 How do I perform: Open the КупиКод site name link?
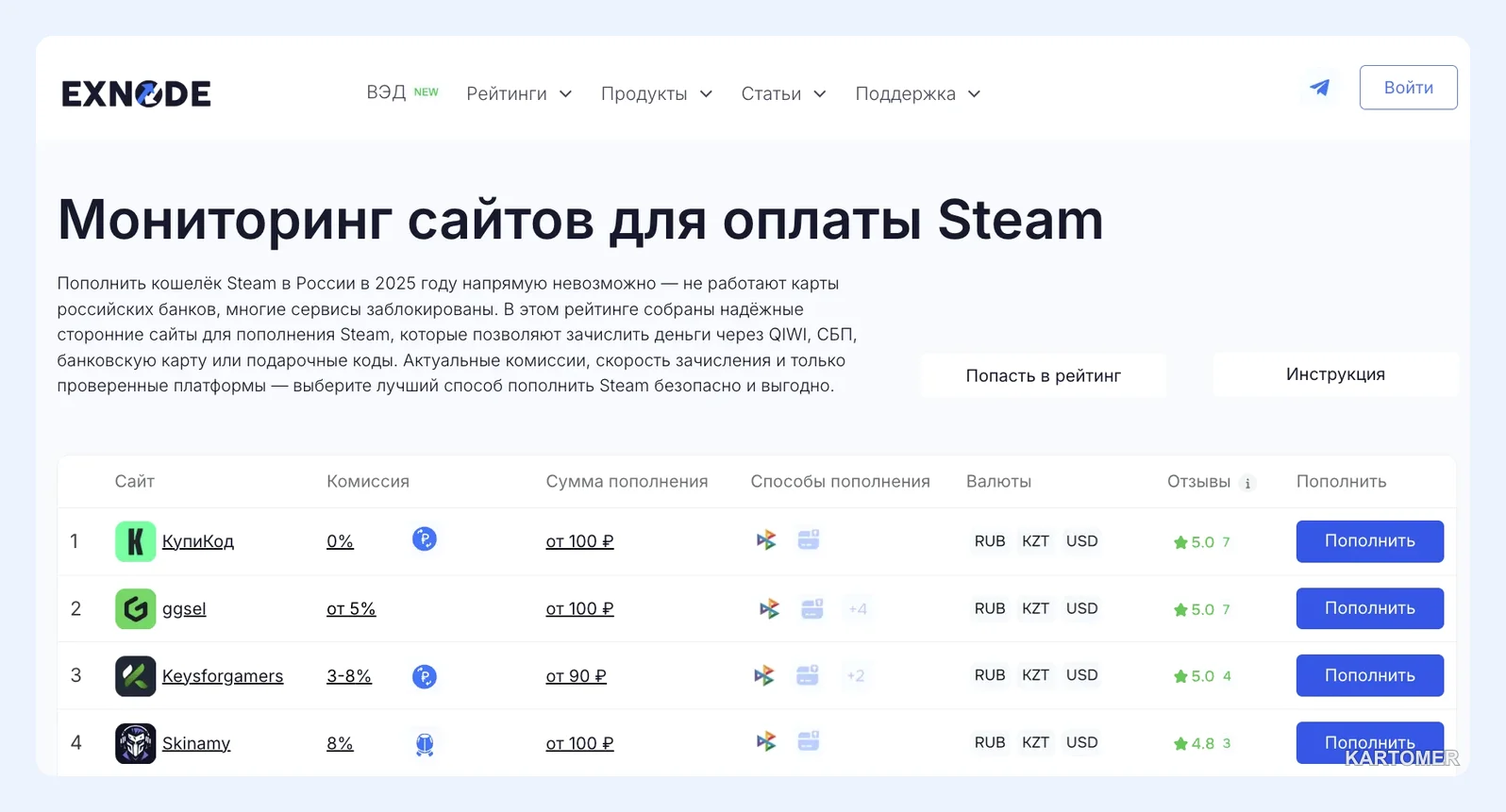tap(198, 541)
